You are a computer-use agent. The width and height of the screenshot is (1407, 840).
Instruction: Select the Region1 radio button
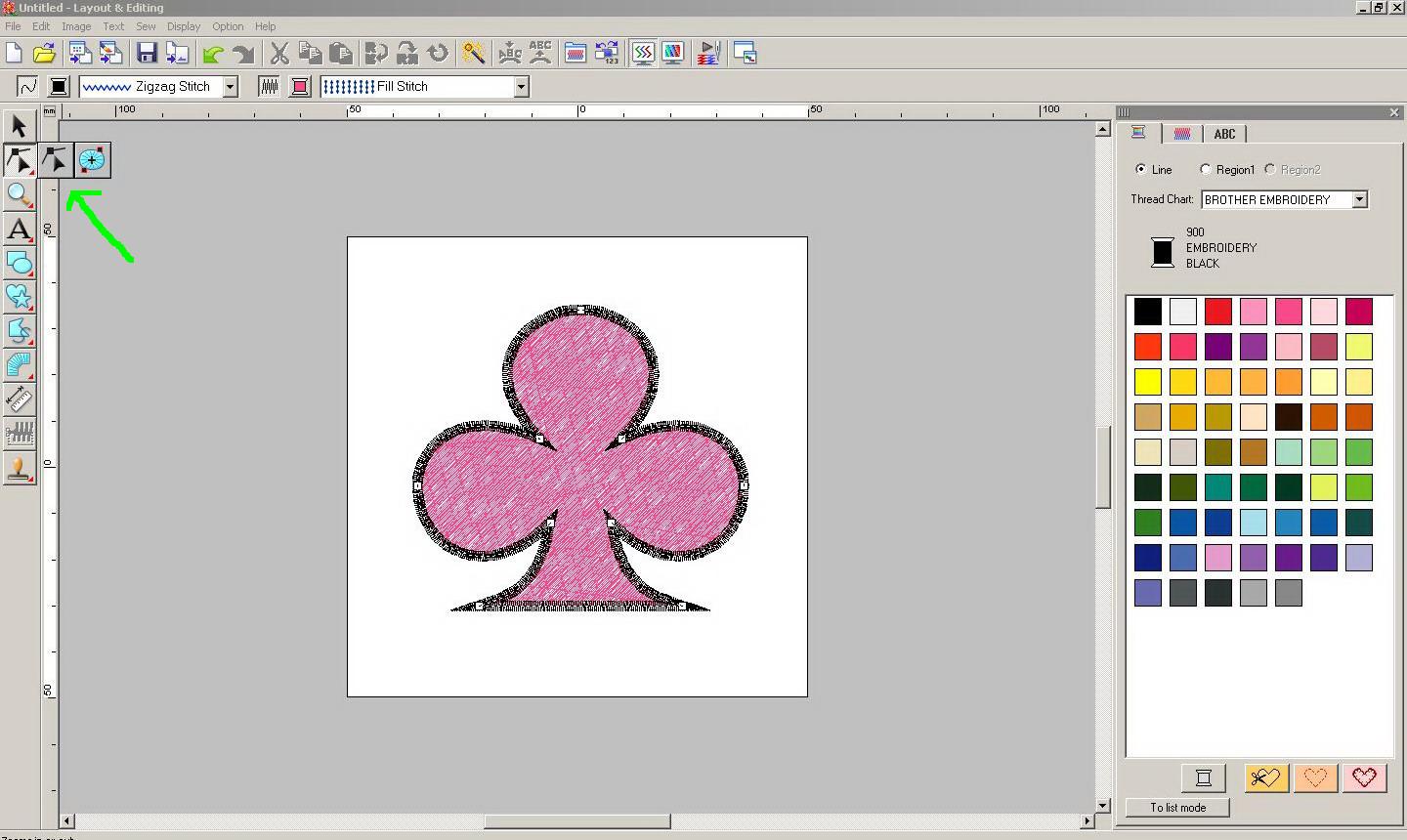1206,169
